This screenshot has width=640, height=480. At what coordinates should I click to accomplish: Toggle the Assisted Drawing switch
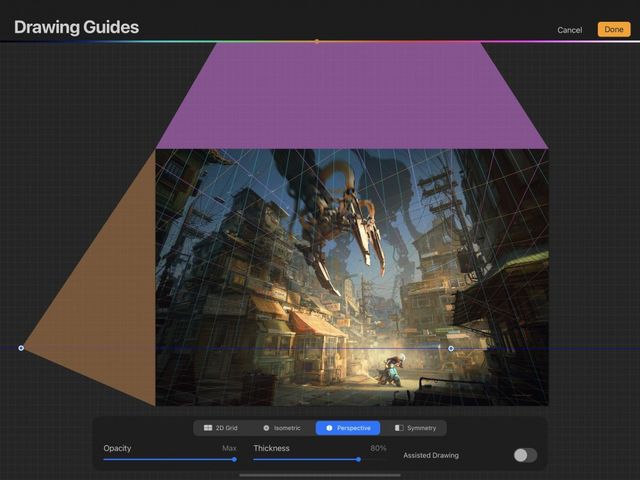pyautogui.click(x=525, y=455)
